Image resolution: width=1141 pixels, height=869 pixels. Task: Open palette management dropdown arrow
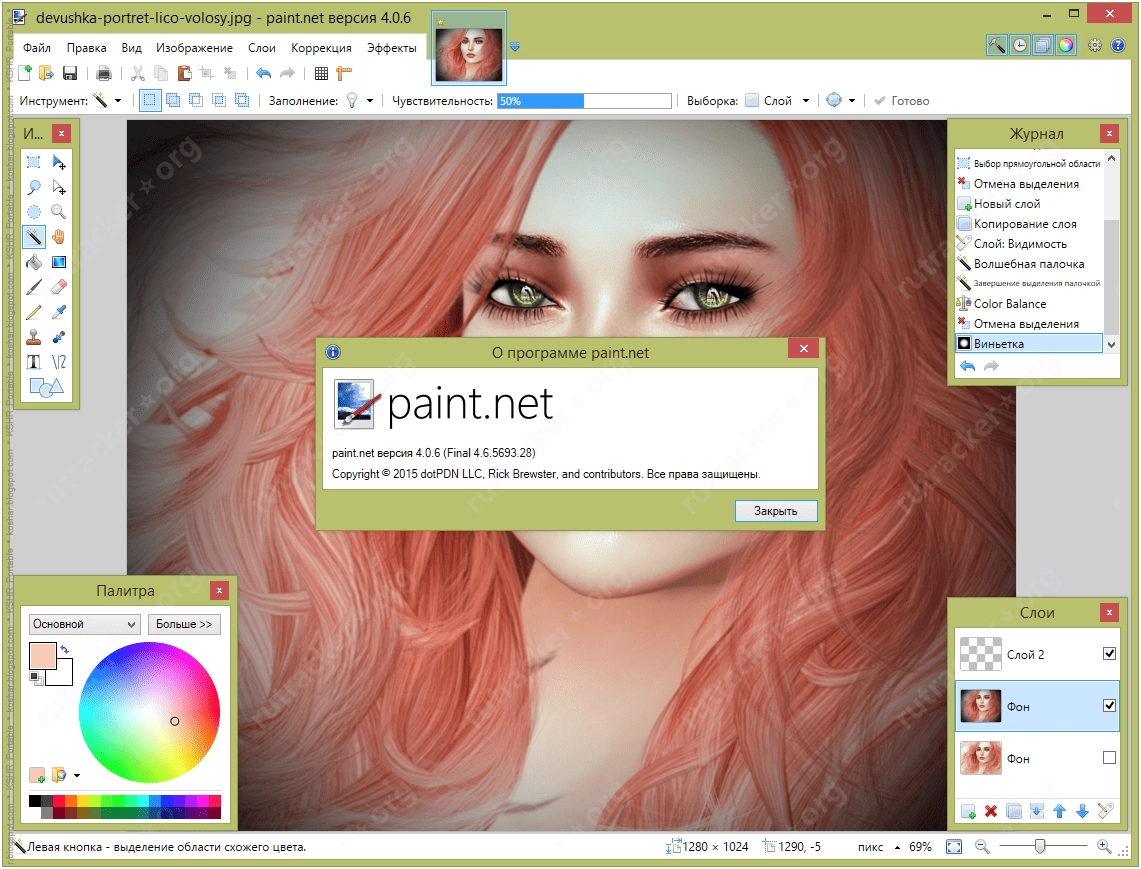[x=77, y=775]
